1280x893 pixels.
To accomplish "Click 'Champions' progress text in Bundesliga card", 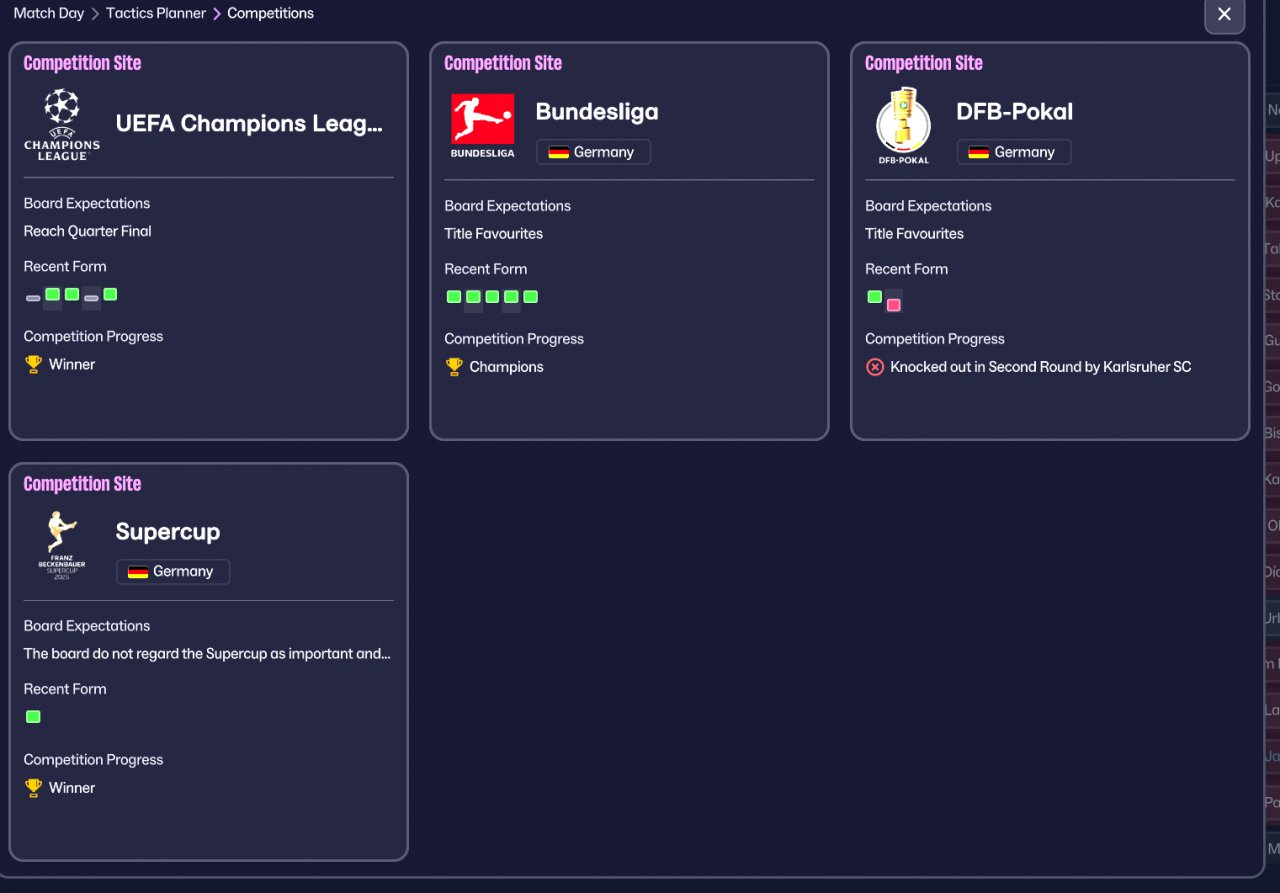I will tap(507, 367).
